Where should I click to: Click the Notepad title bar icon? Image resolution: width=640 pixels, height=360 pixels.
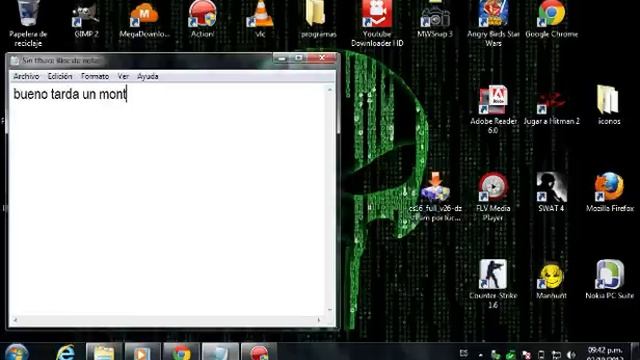pos(15,61)
